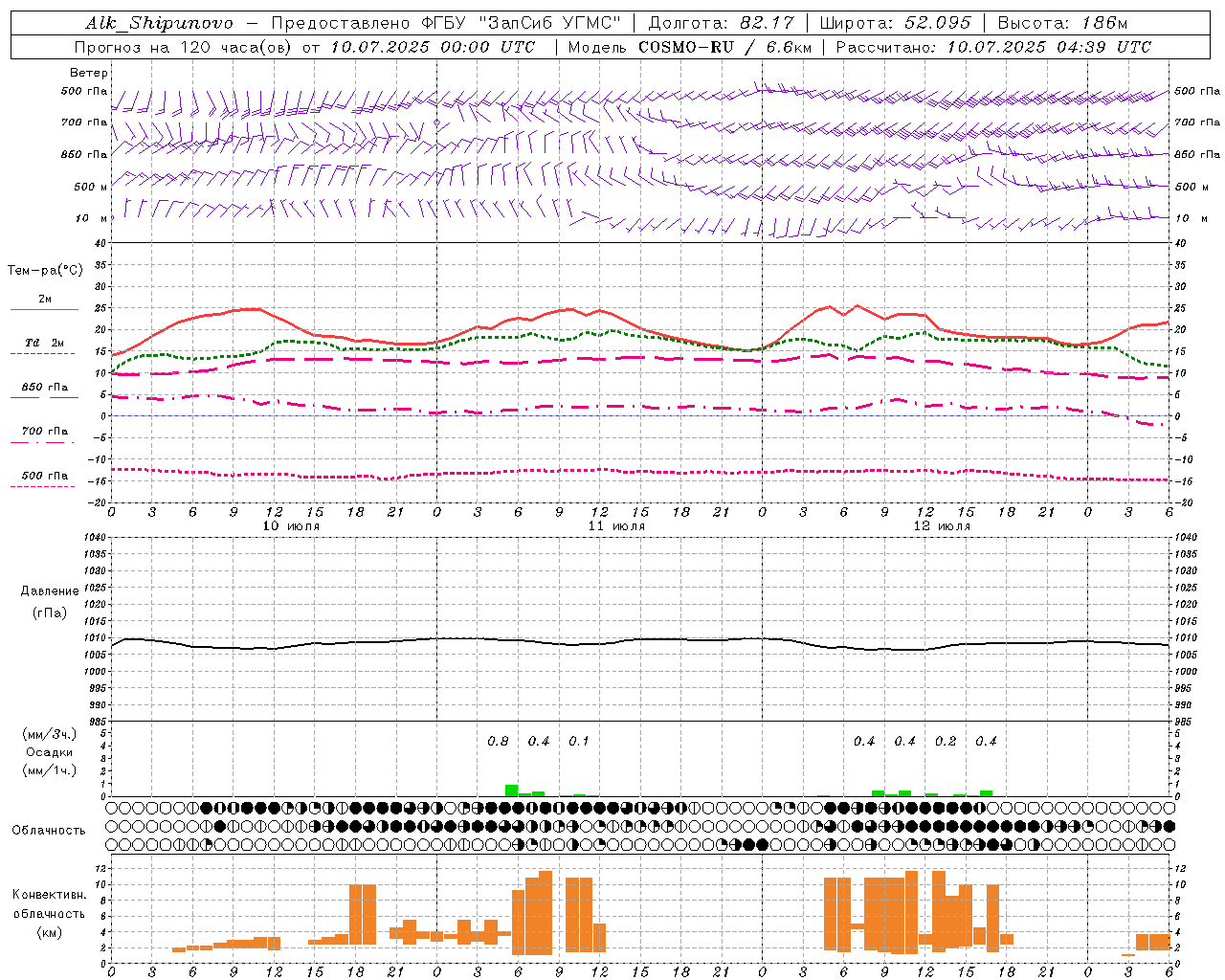Click the 12 июля date label

[x=942, y=525]
